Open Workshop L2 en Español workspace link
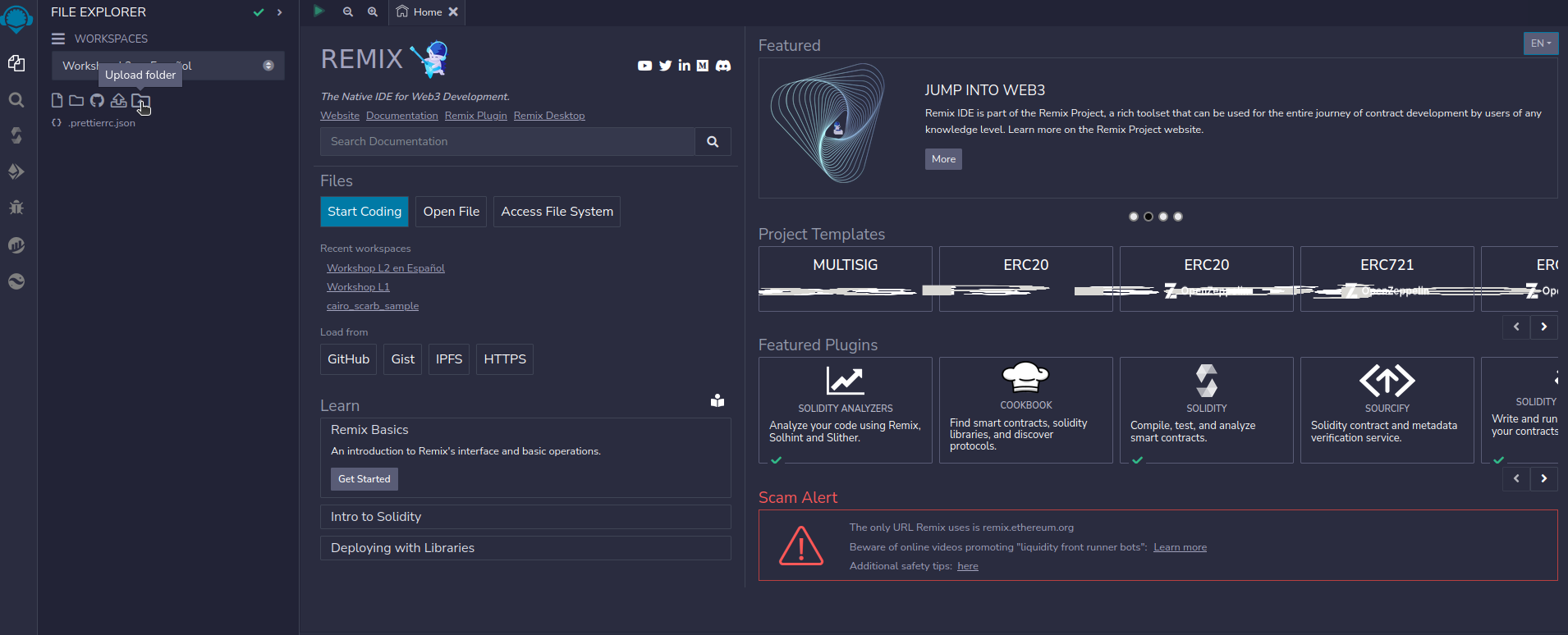Image resolution: width=1568 pixels, height=635 pixels. 386,268
